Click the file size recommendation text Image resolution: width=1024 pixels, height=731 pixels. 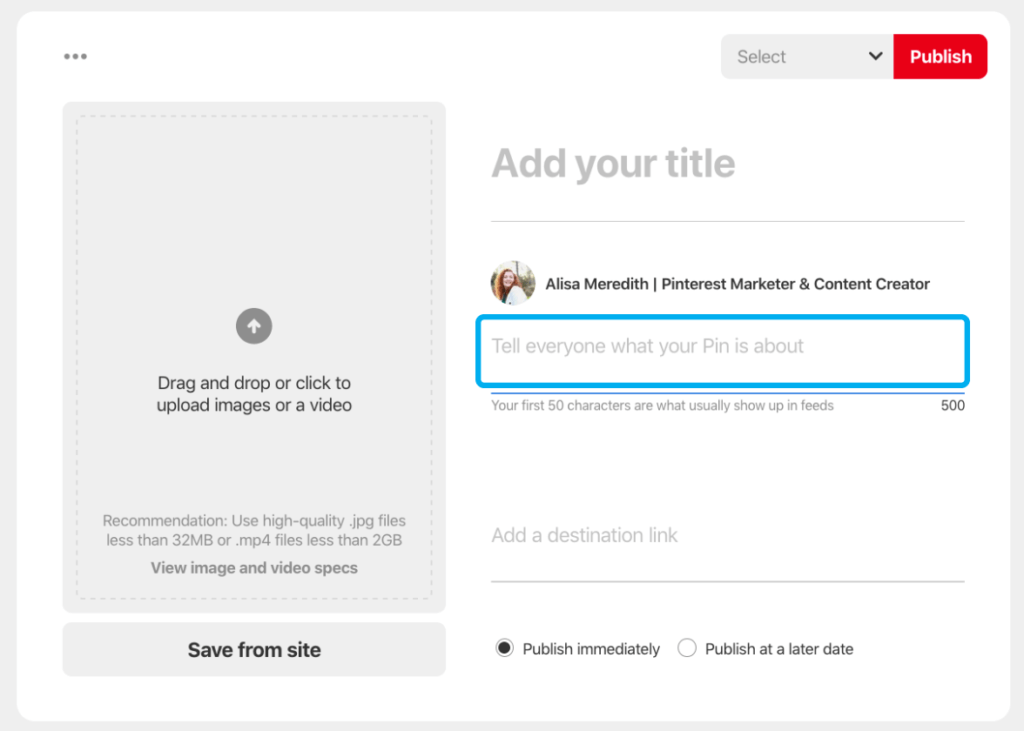(254, 531)
